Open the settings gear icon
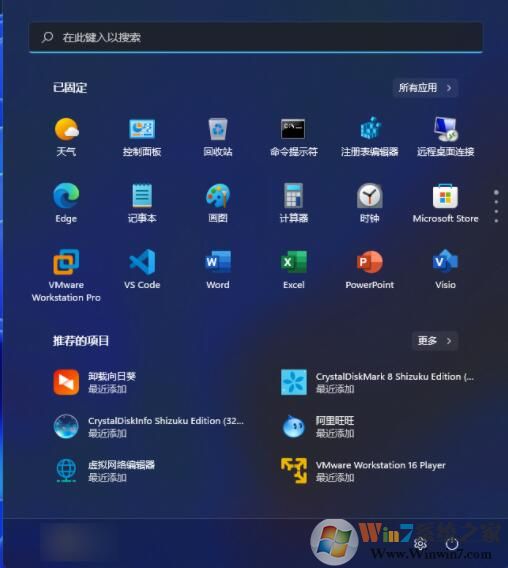 [420, 544]
